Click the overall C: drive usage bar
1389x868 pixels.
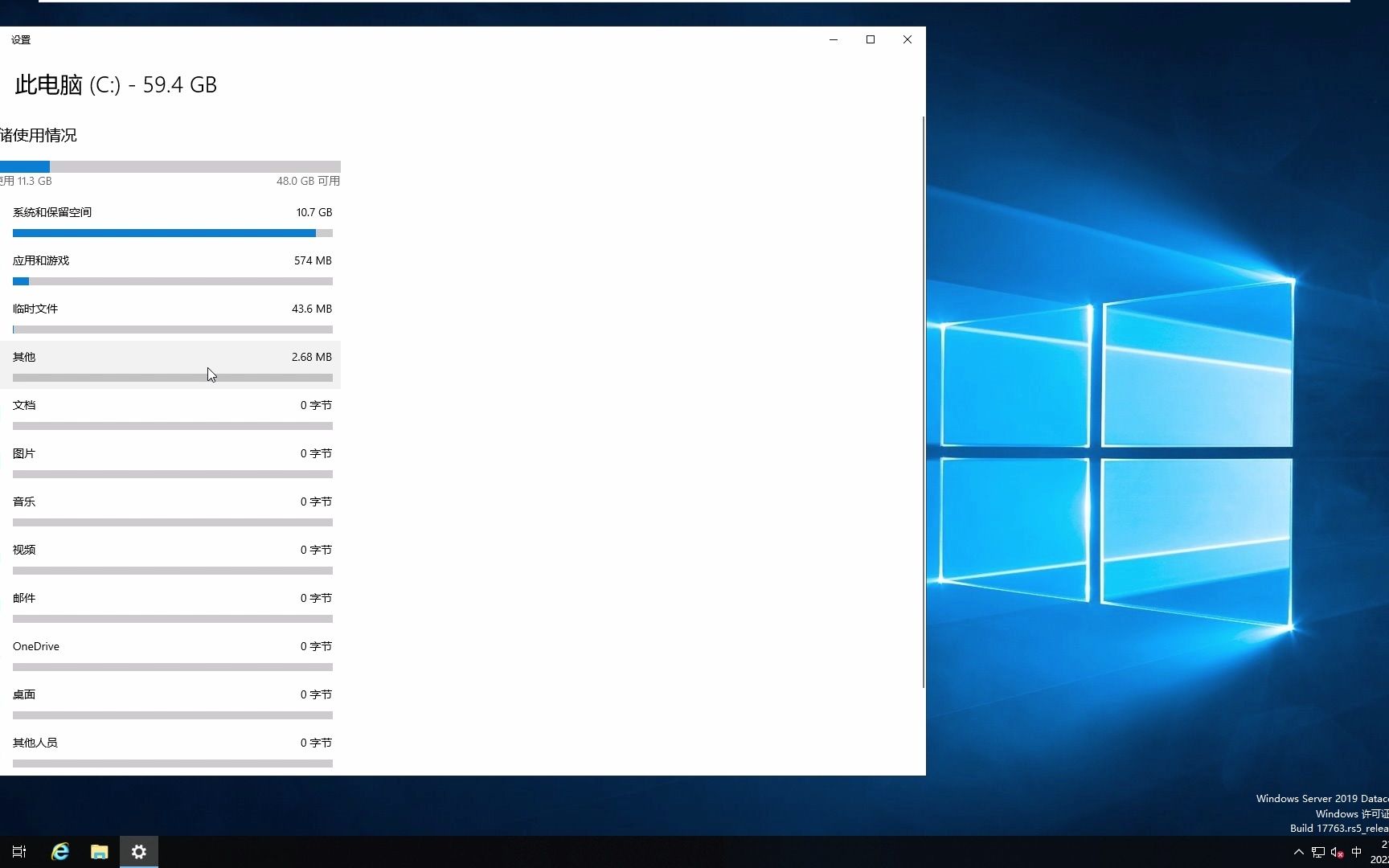170,166
